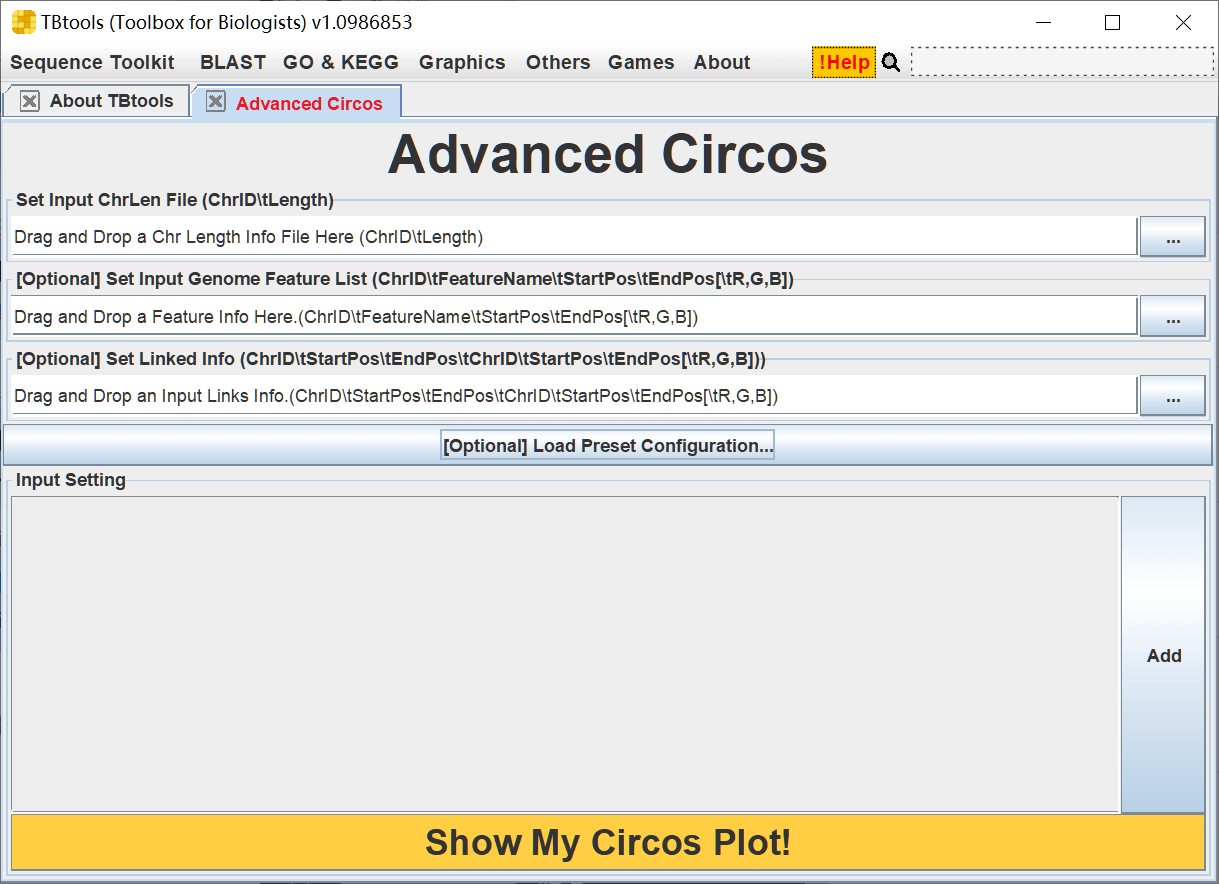Open the GO & KEGG menu
The height and width of the screenshot is (884, 1219).
[341, 62]
